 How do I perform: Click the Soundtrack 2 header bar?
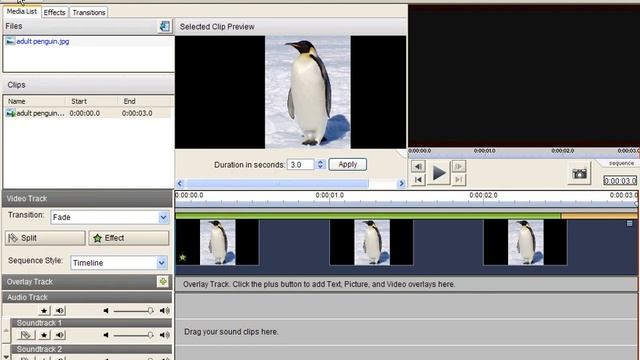coord(91,349)
